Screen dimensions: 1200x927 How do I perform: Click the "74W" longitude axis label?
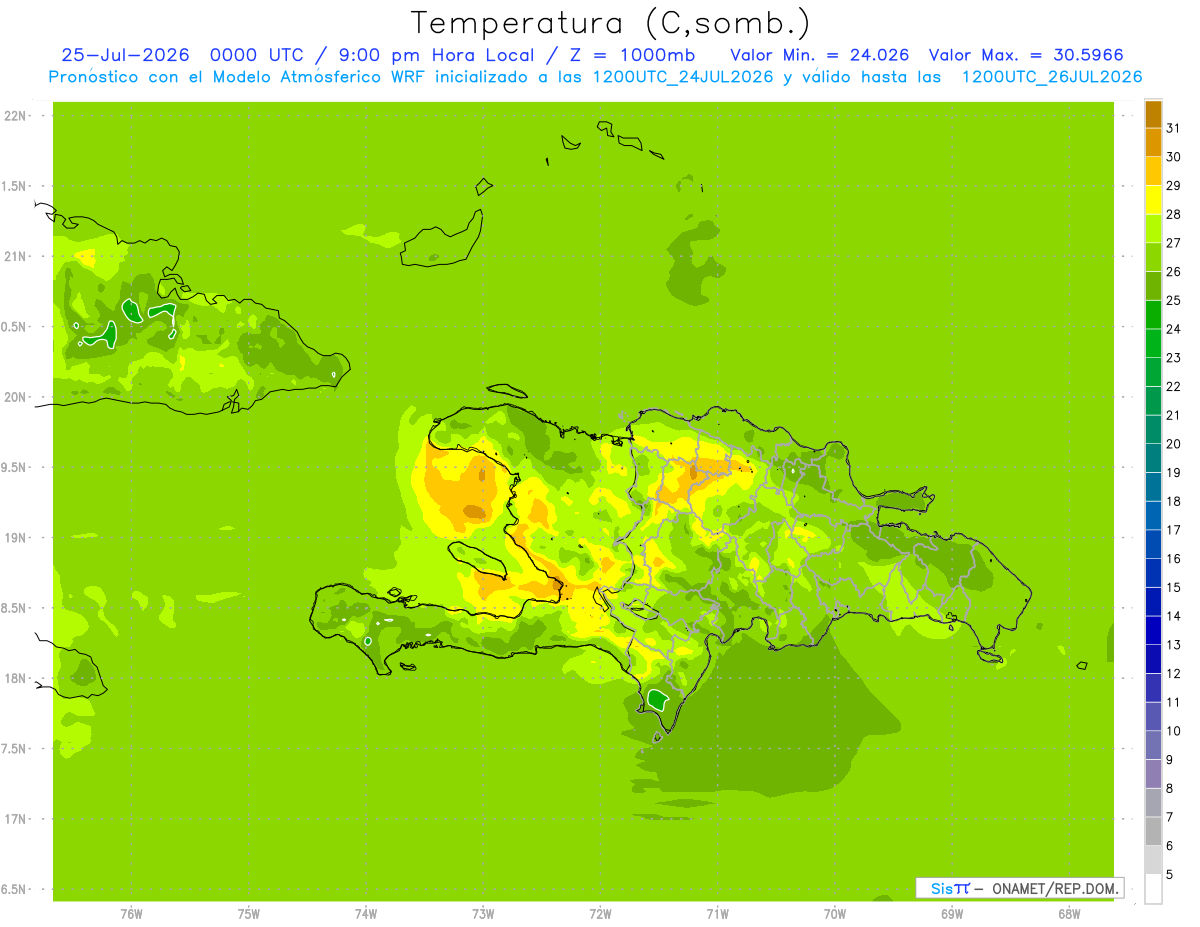pyautogui.click(x=366, y=914)
